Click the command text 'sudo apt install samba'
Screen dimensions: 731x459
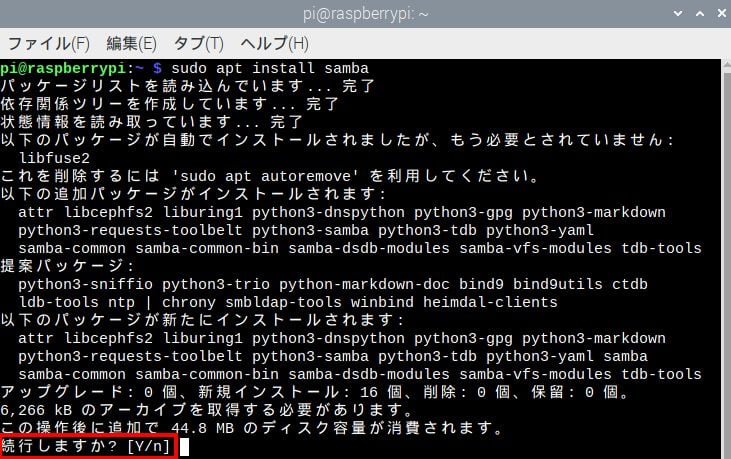click(x=270, y=69)
